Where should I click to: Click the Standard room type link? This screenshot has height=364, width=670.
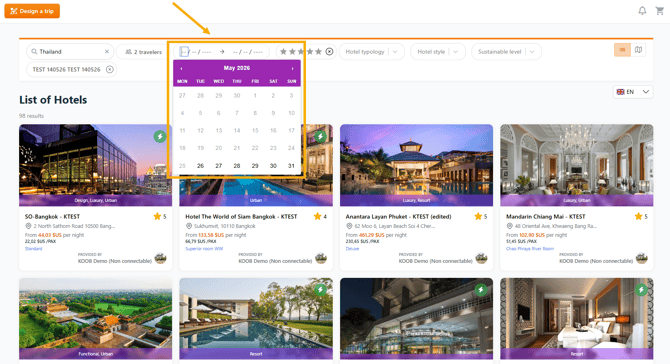pos(33,249)
